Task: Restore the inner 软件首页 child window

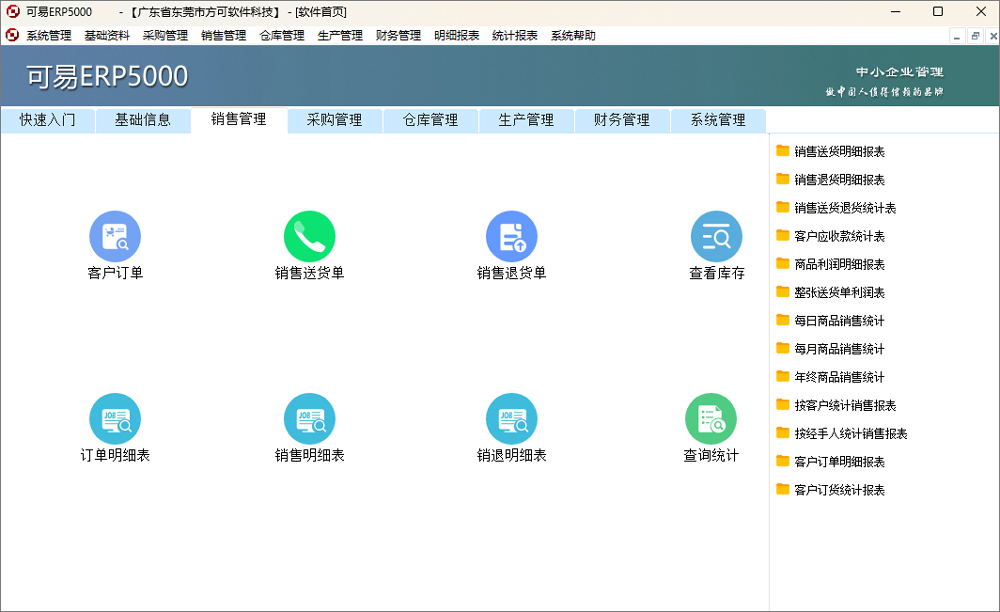Action: tap(975, 36)
